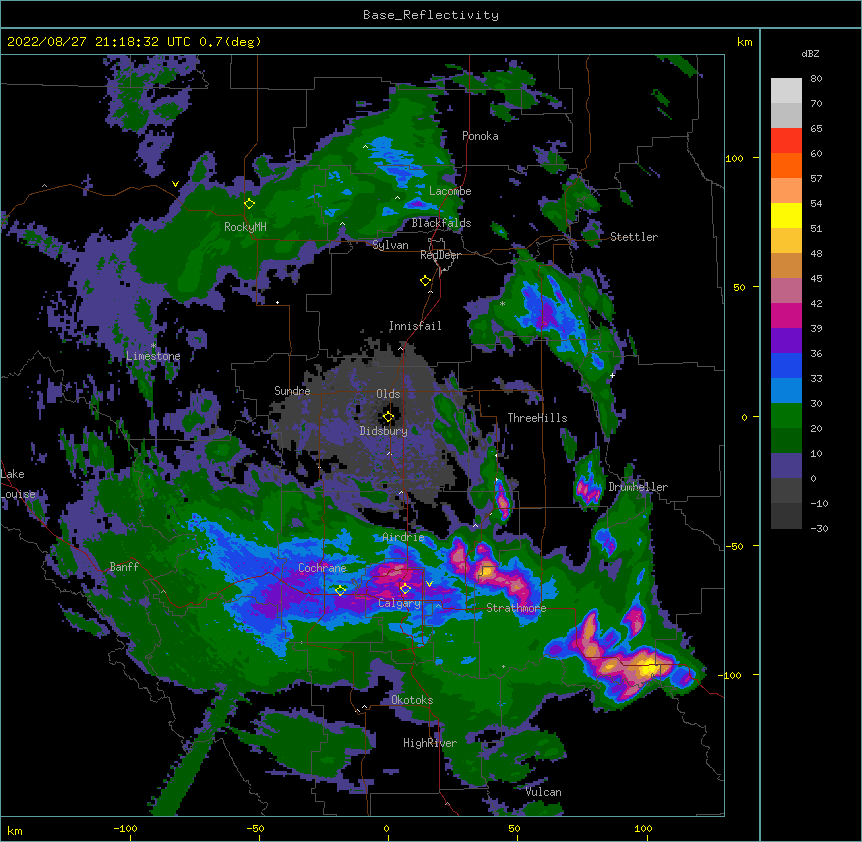Click the -50 tick label on the right axis
The image size is (862, 842).
(x=734, y=546)
